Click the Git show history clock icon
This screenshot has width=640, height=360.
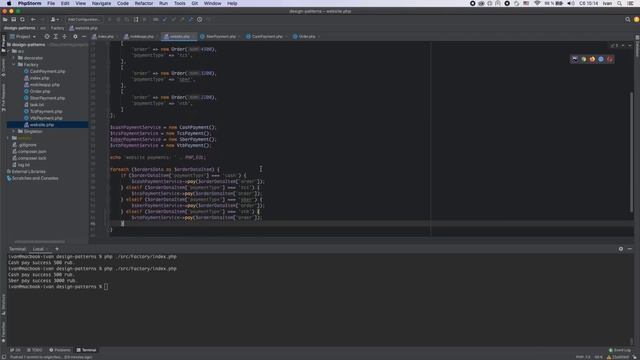[200, 19]
